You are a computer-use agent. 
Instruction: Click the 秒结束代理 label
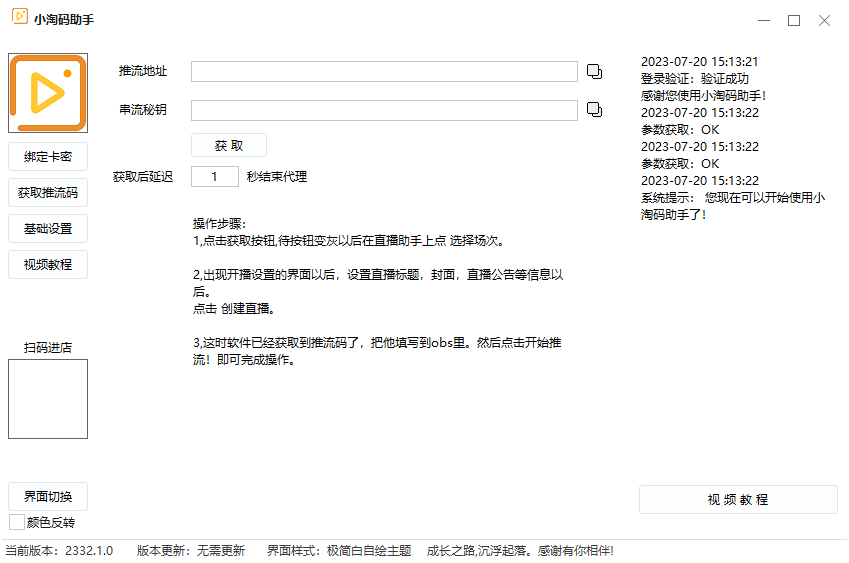277,177
